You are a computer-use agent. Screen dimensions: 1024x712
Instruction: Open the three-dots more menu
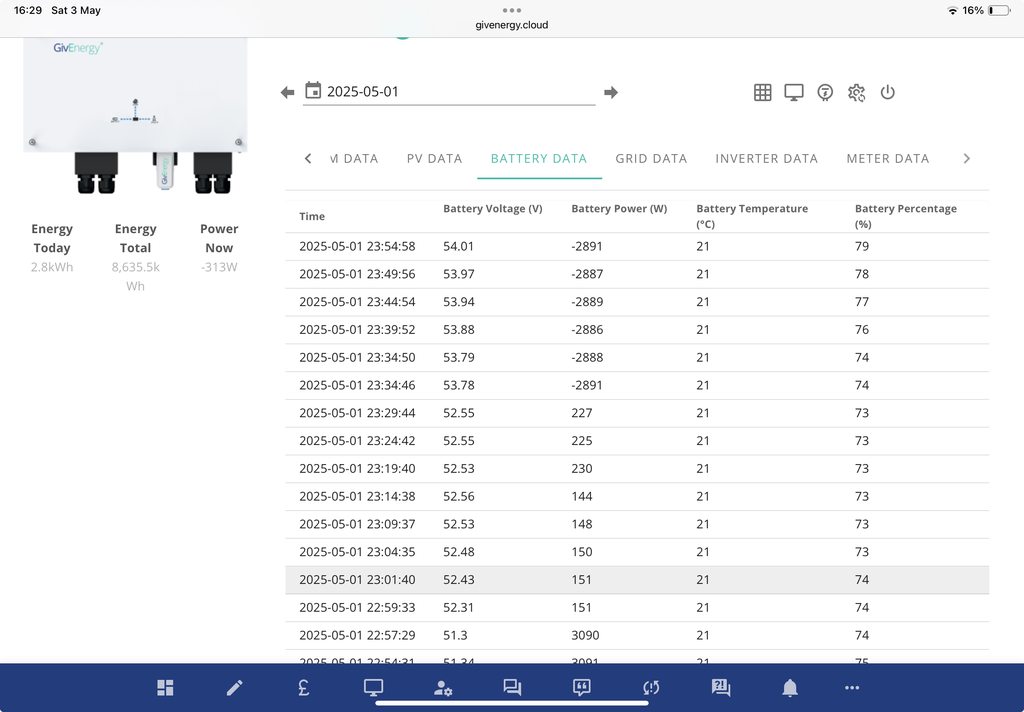852,687
